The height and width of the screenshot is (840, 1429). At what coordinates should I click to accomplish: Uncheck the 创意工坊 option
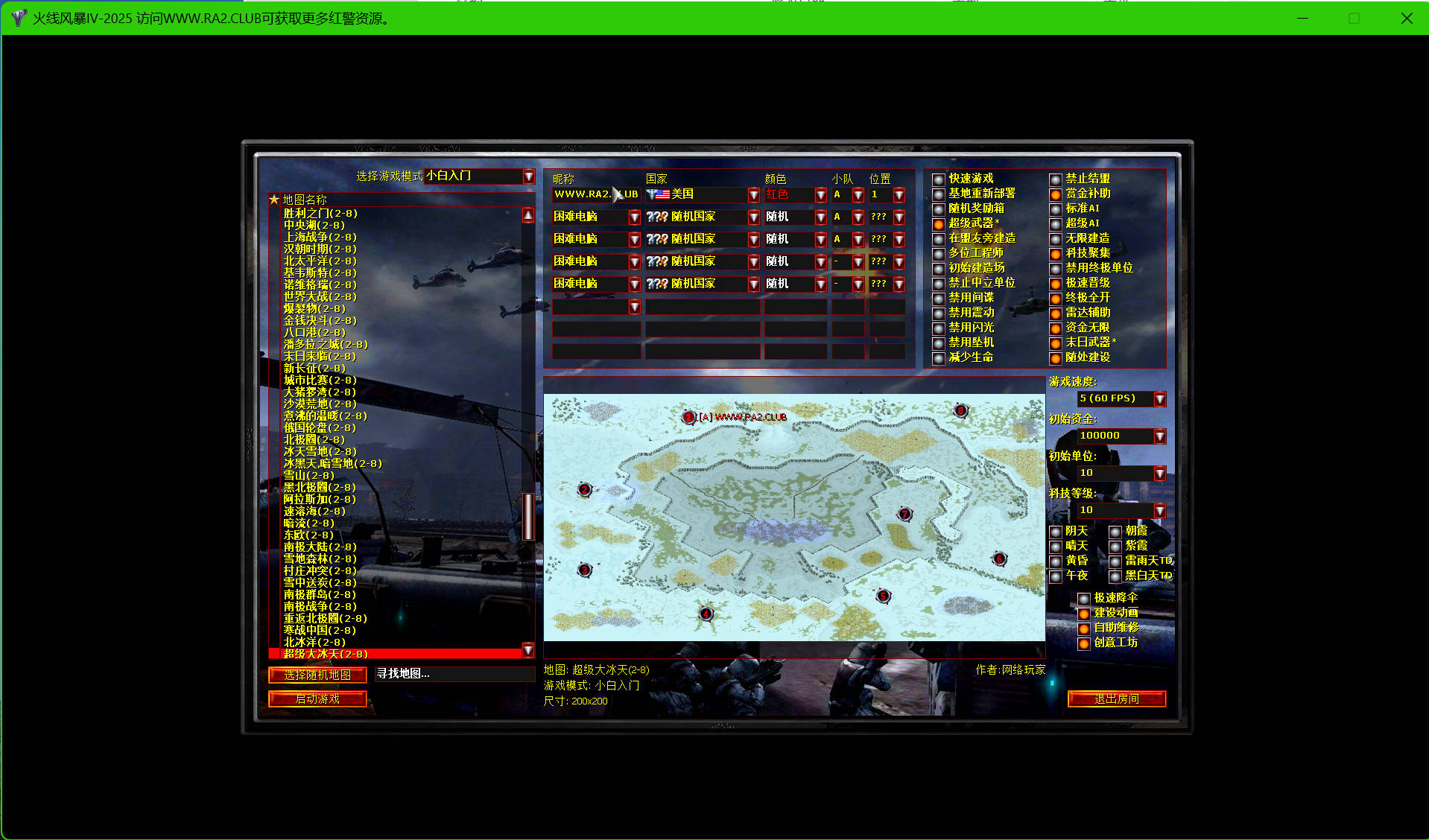click(1084, 643)
